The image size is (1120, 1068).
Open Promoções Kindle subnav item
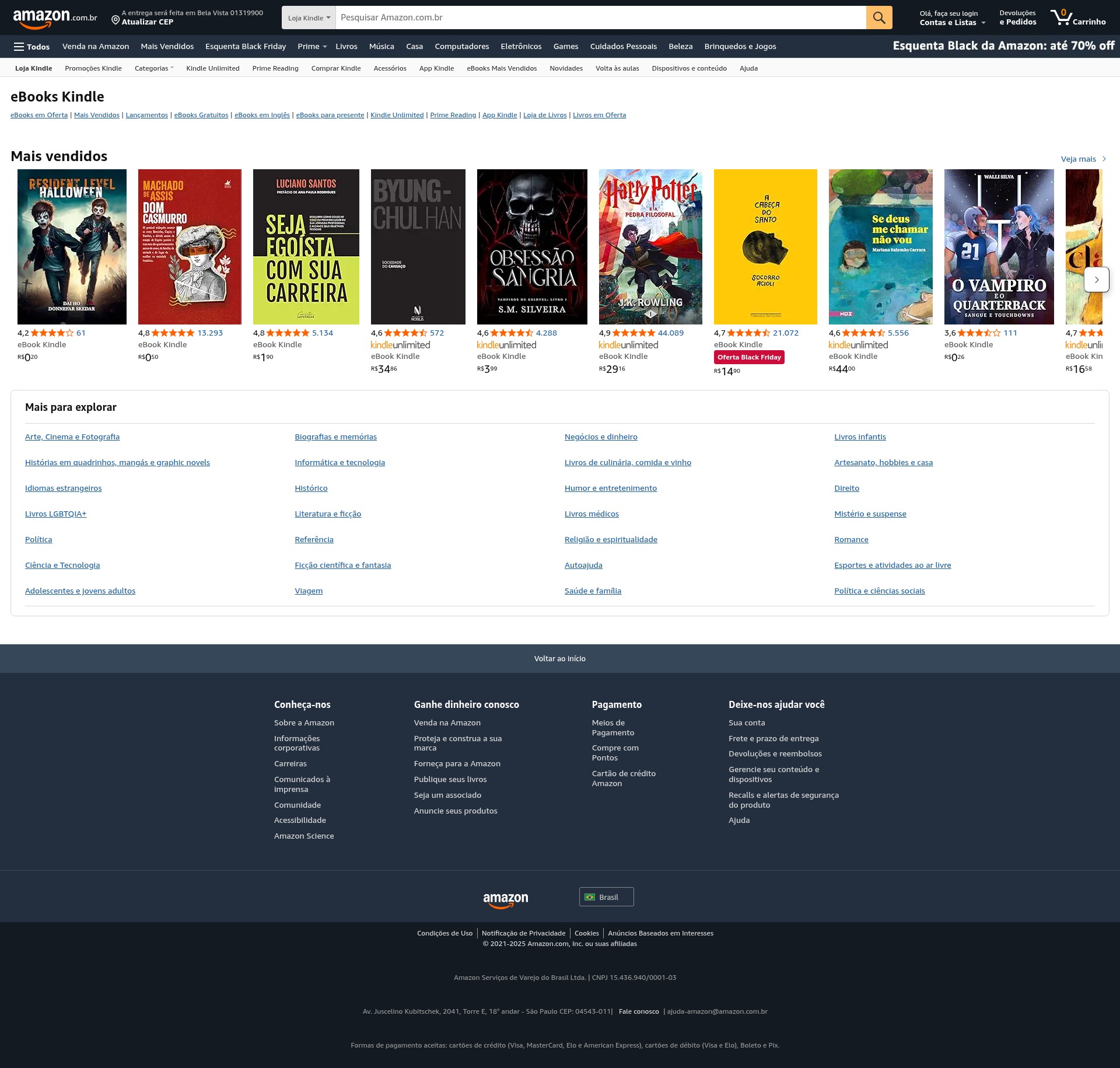click(93, 68)
